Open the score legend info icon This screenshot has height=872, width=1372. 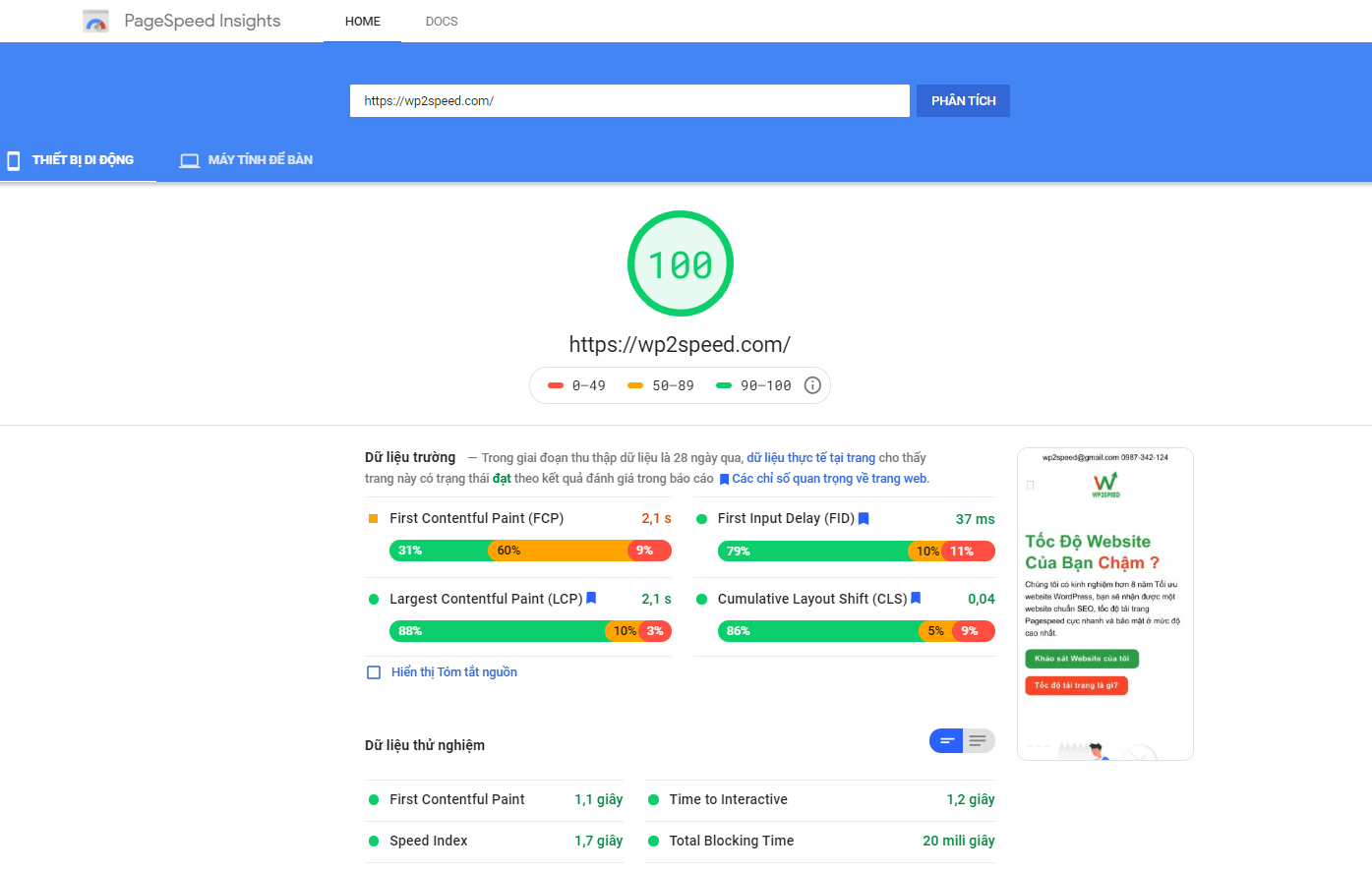[812, 385]
